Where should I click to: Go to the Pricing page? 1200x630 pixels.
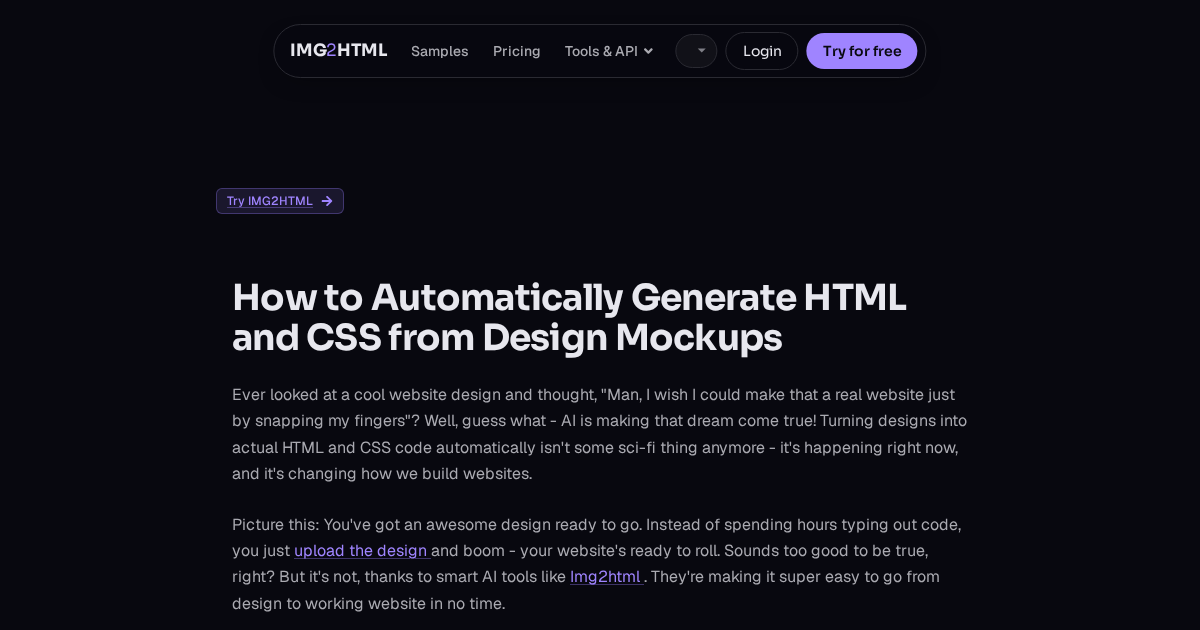click(516, 51)
